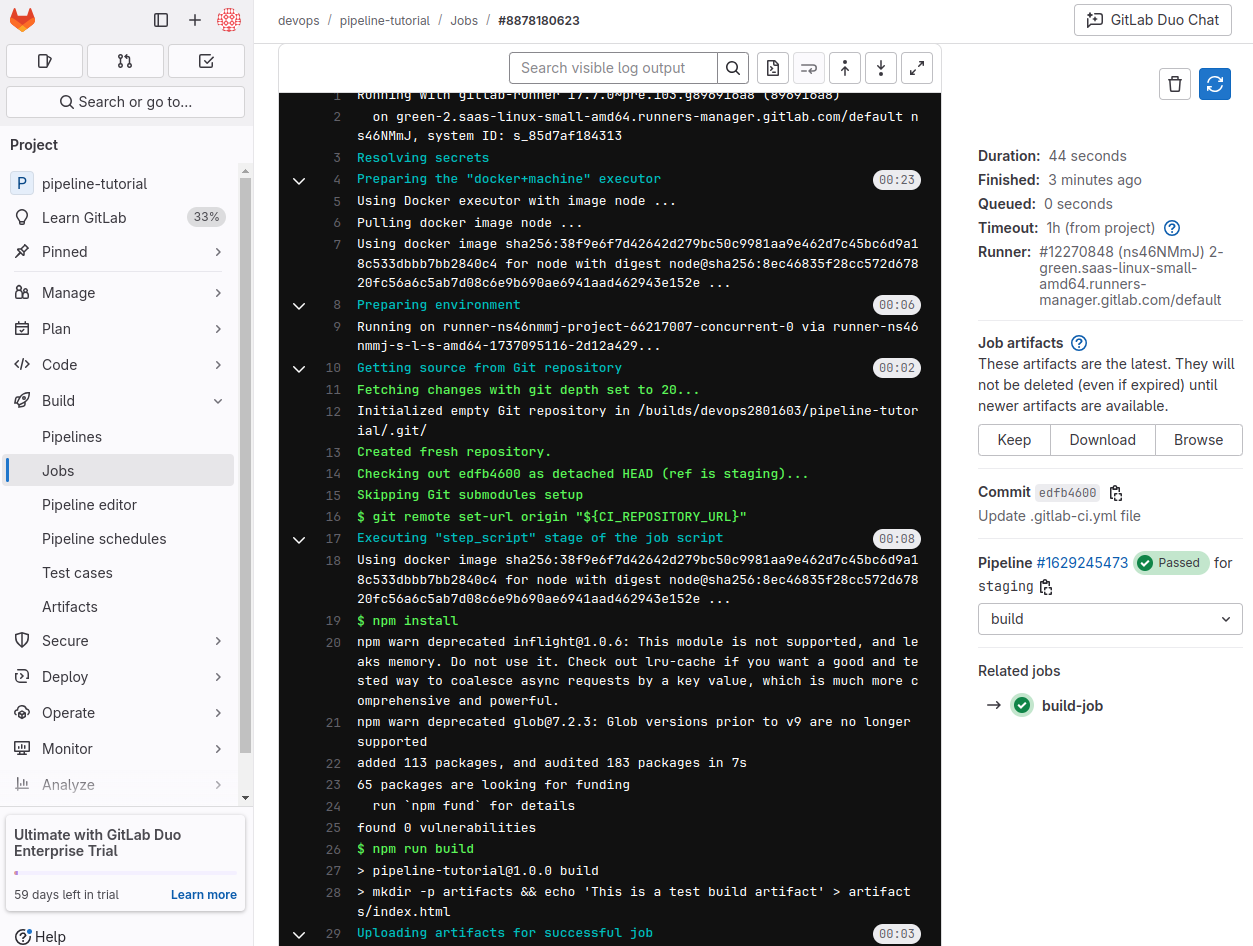Open pipeline #1629245473 link
Image resolution: width=1253 pixels, height=946 pixels.
[x=1082, y=563]
